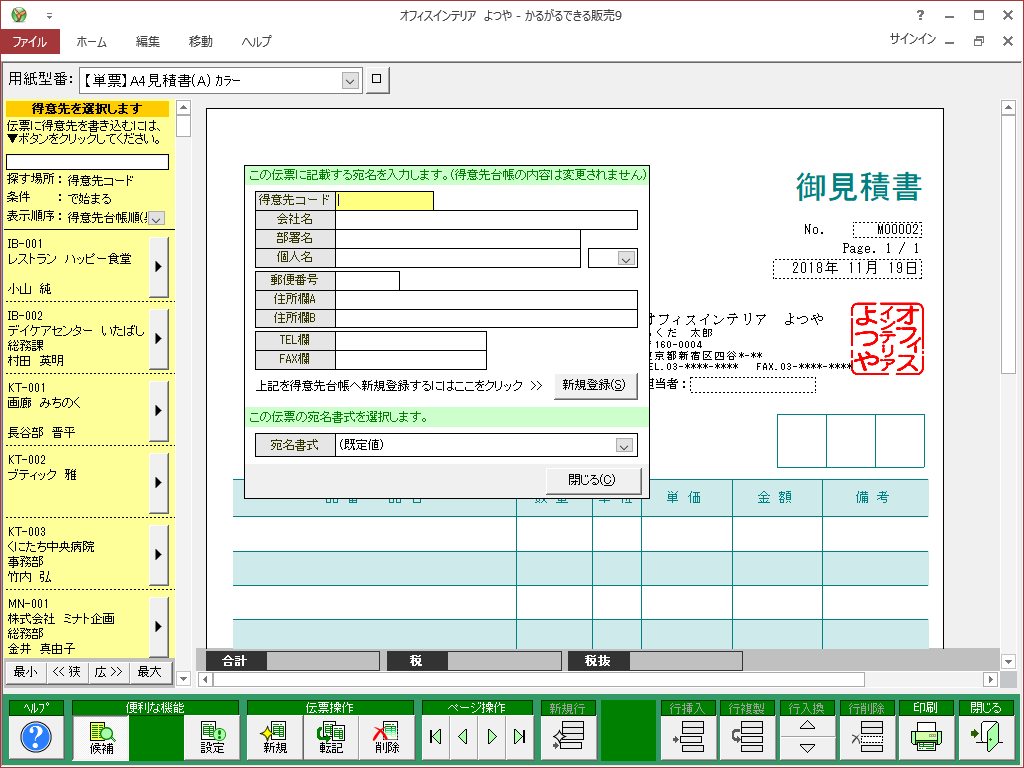Click the 転記 transfer icon
1024x768 pixels.
coord(330,738)
